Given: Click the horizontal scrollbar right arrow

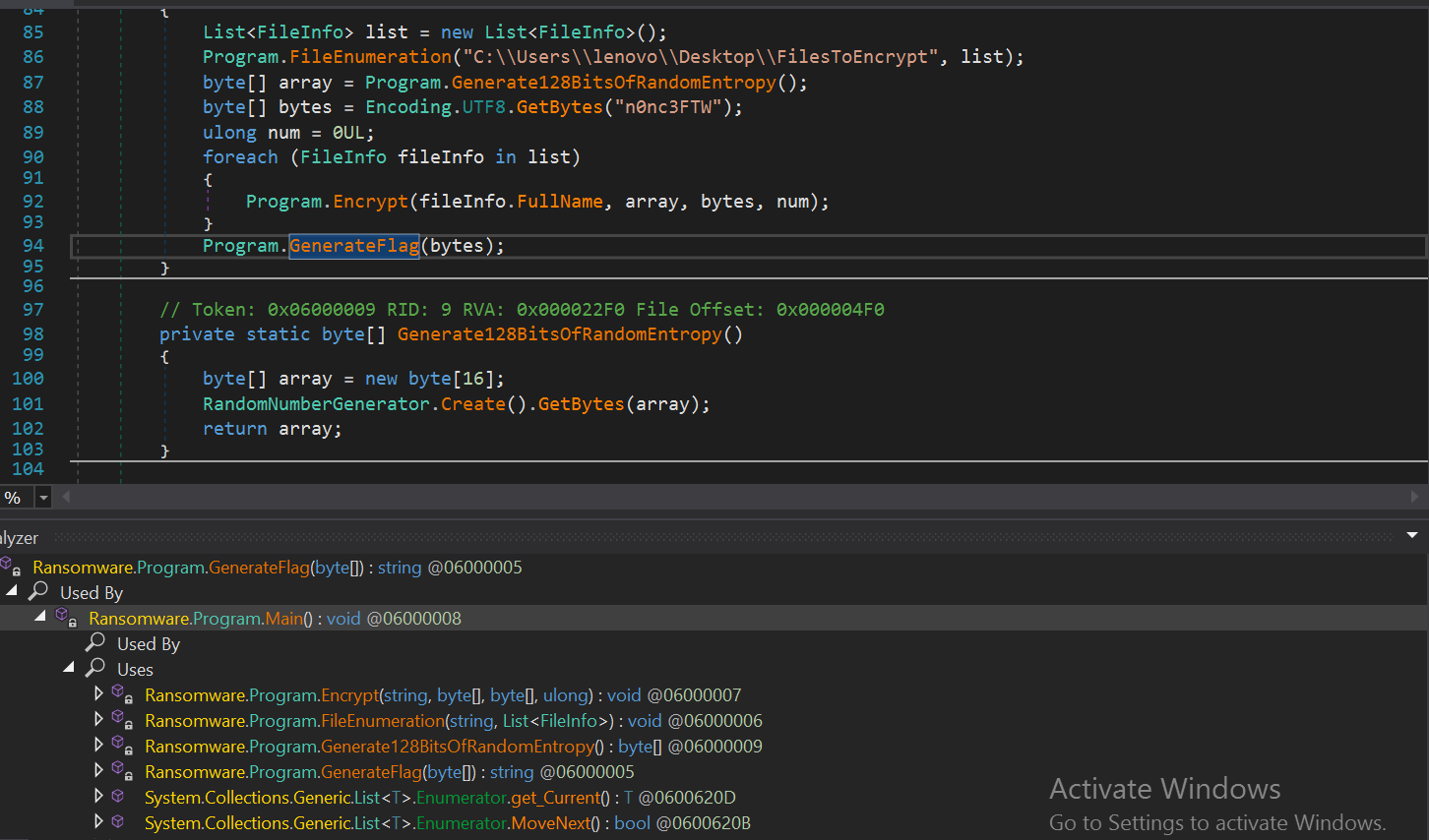Looking at the screenshot, I should pos(1415,498).
